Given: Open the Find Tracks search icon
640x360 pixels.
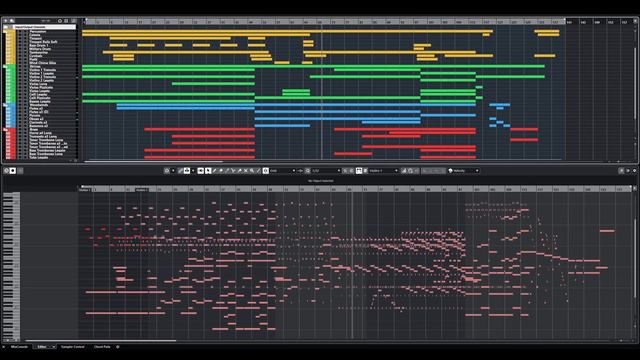Looking at the screenshot, I should tap(12, 20).
